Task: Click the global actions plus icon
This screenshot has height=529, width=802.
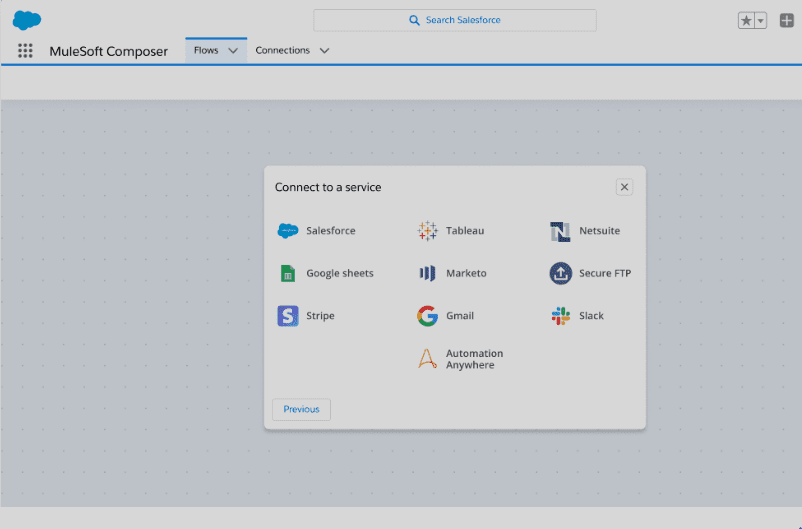Action: (x=787, y=20)
